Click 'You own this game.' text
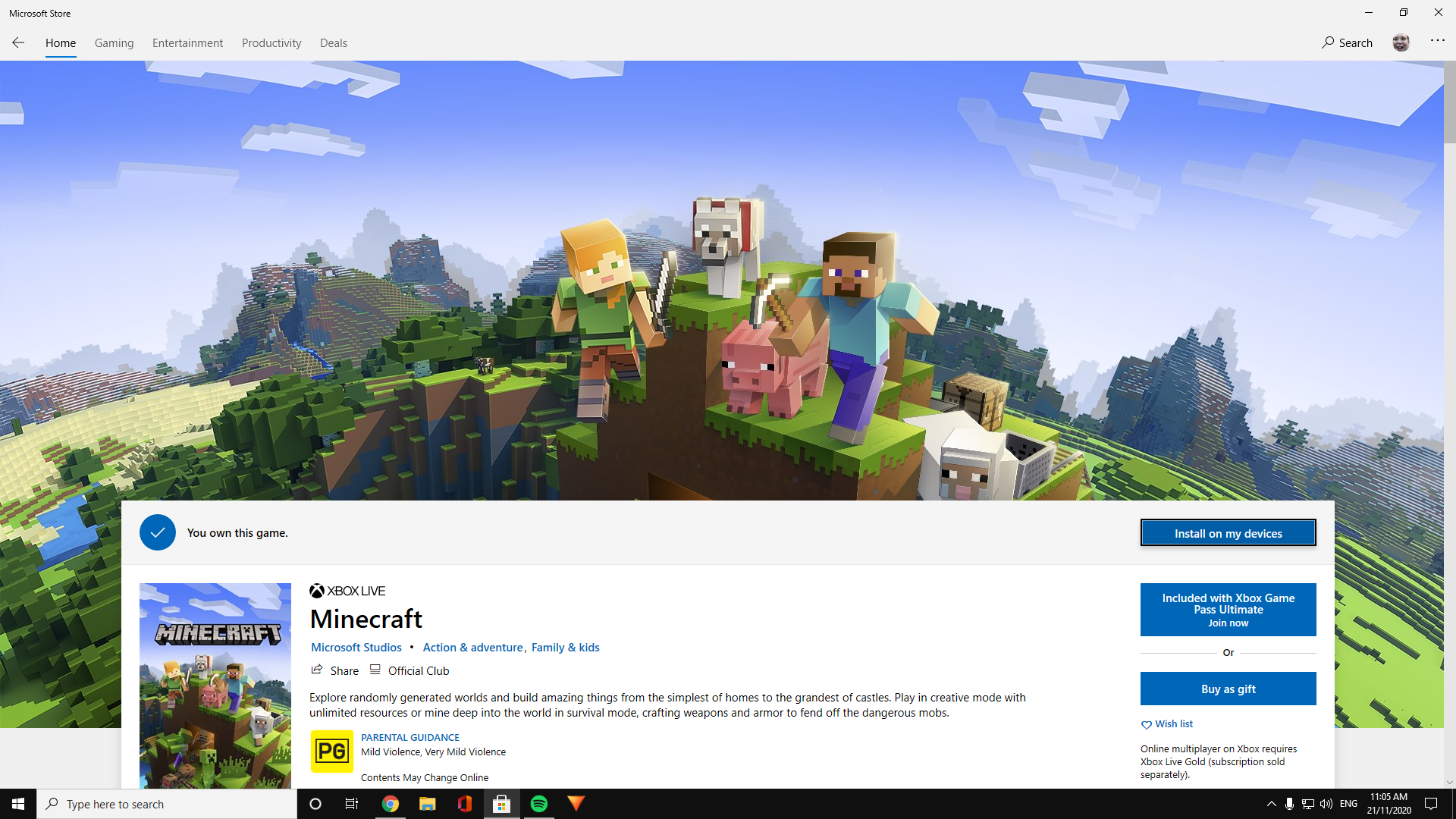 click(x=237, y=533)
